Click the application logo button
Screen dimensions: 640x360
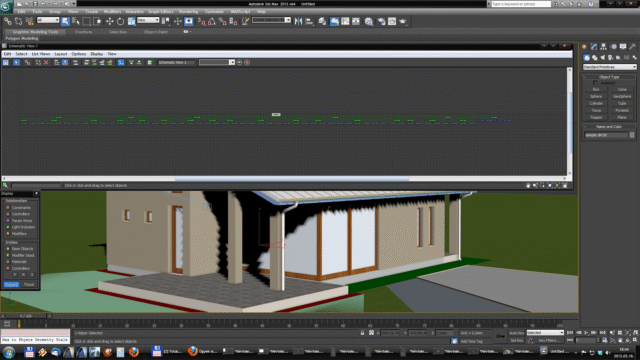click(7, 7)
